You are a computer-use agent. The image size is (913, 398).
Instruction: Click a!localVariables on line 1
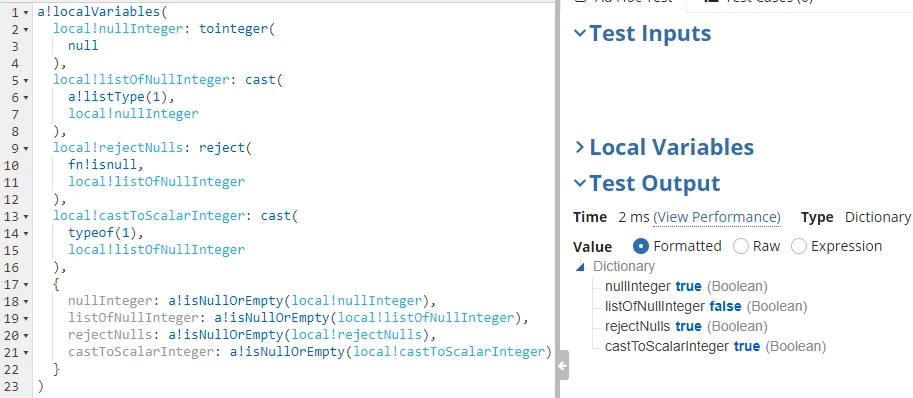click(99, 12)
